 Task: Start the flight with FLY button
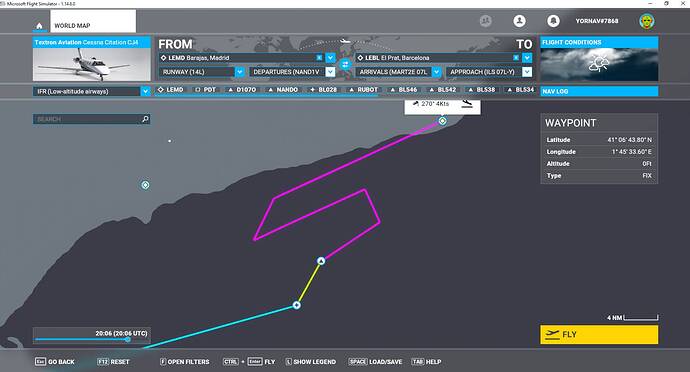pos(599,335)
